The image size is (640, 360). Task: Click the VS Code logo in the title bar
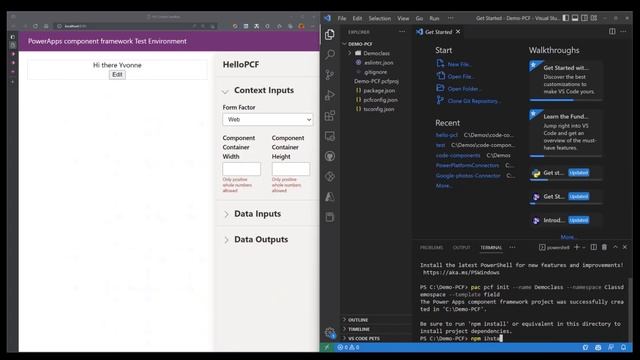[x=327, y=18]
